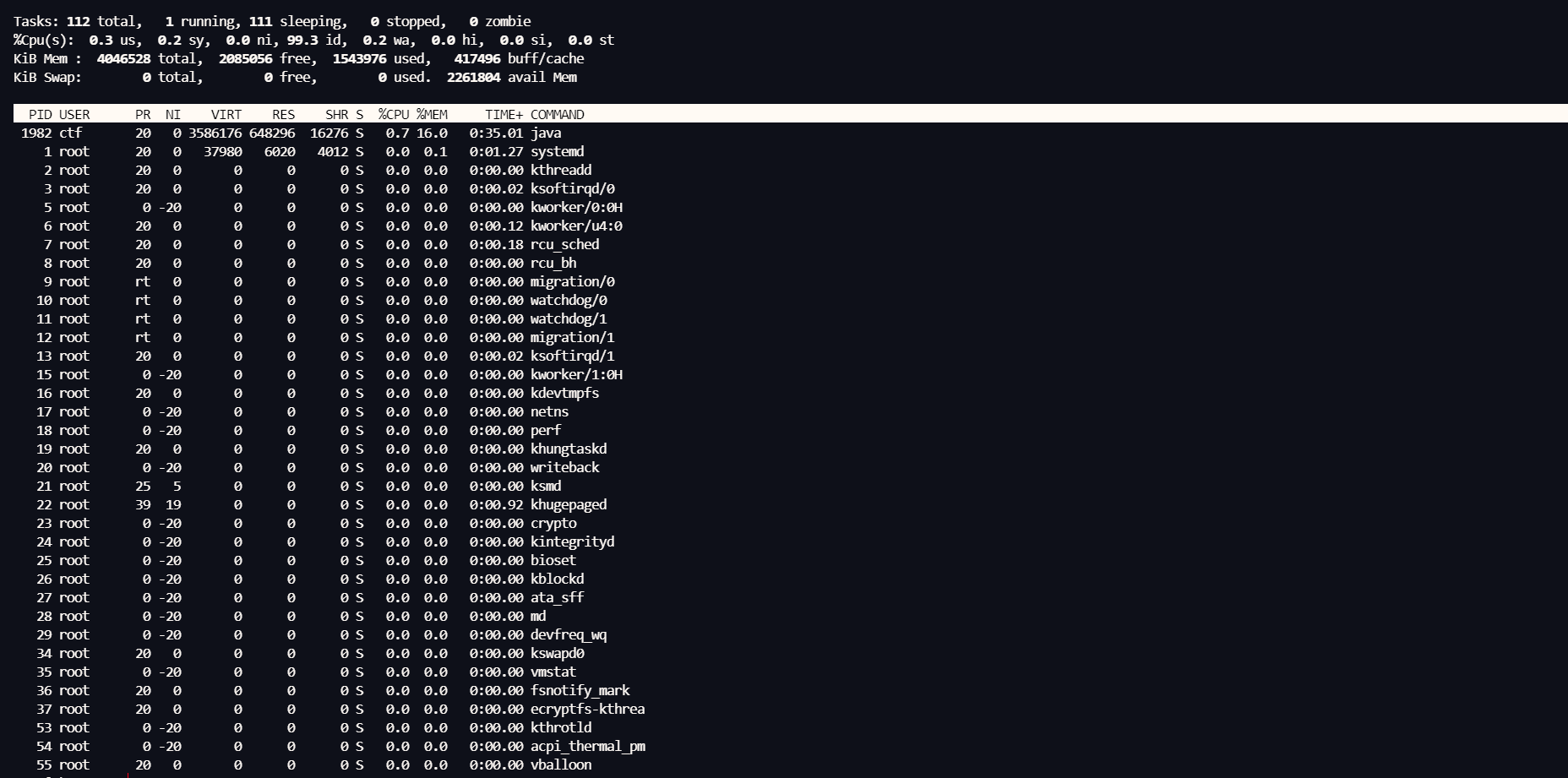1568x778 pixels.
Task: Click the KiB Mem total value 4046528
Action: point(123,58)
